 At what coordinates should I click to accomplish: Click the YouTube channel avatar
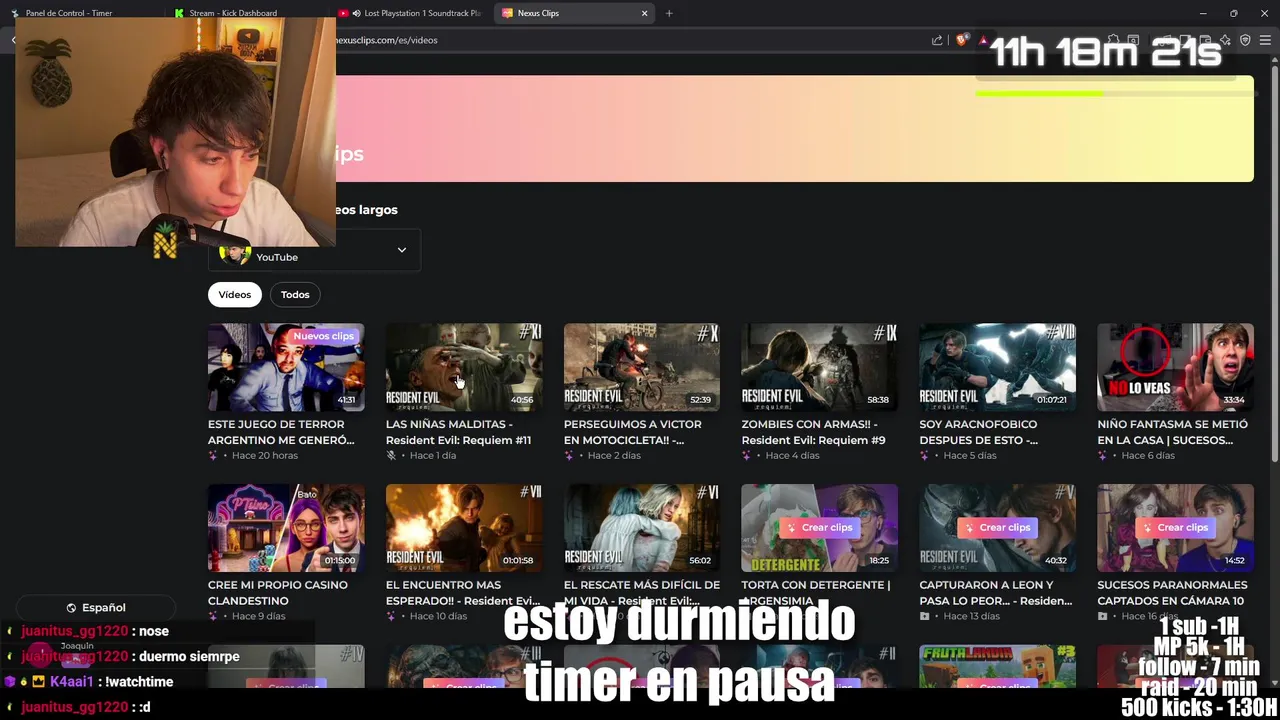[x=234, y=254]
